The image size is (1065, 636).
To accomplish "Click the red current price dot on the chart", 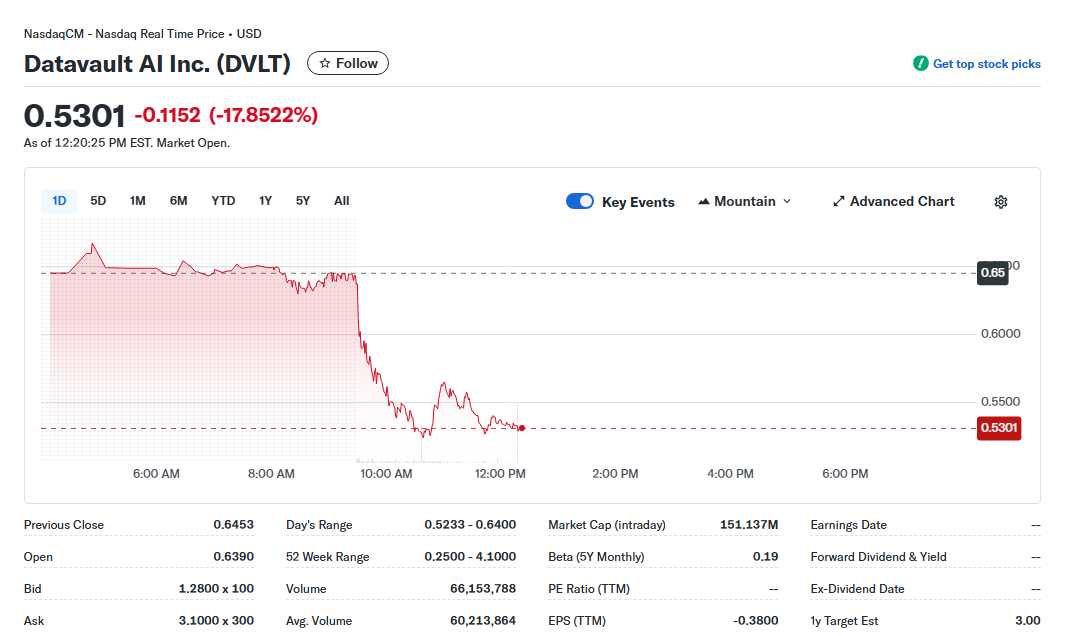I will (x=521, y=428).
